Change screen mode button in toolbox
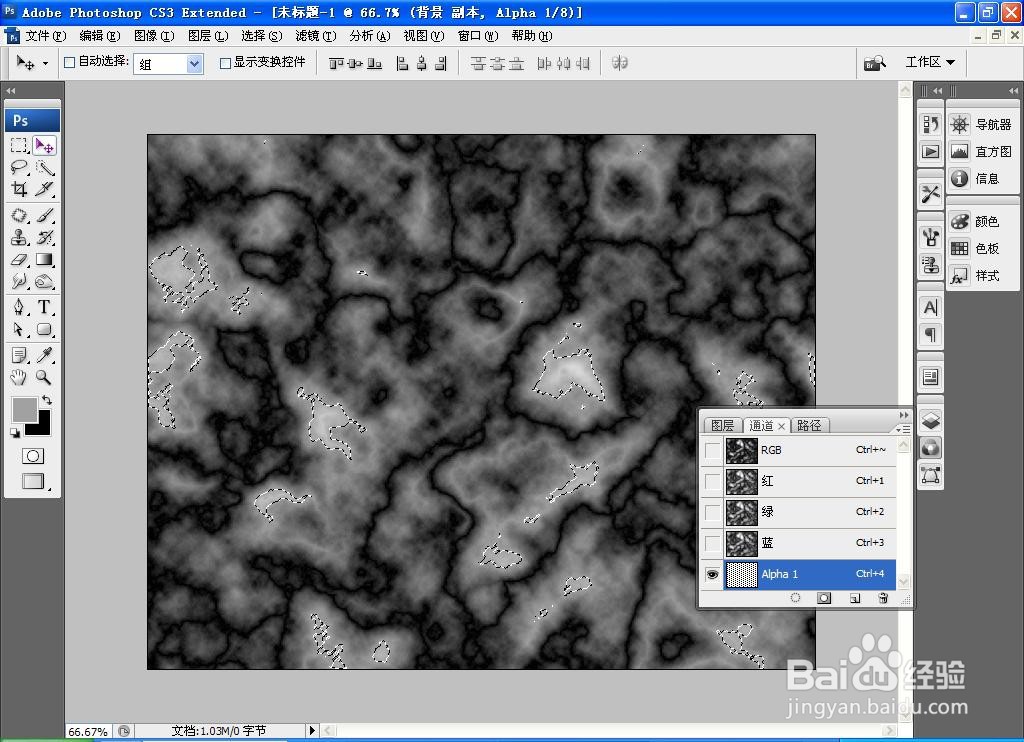 (x=34, y=481)
